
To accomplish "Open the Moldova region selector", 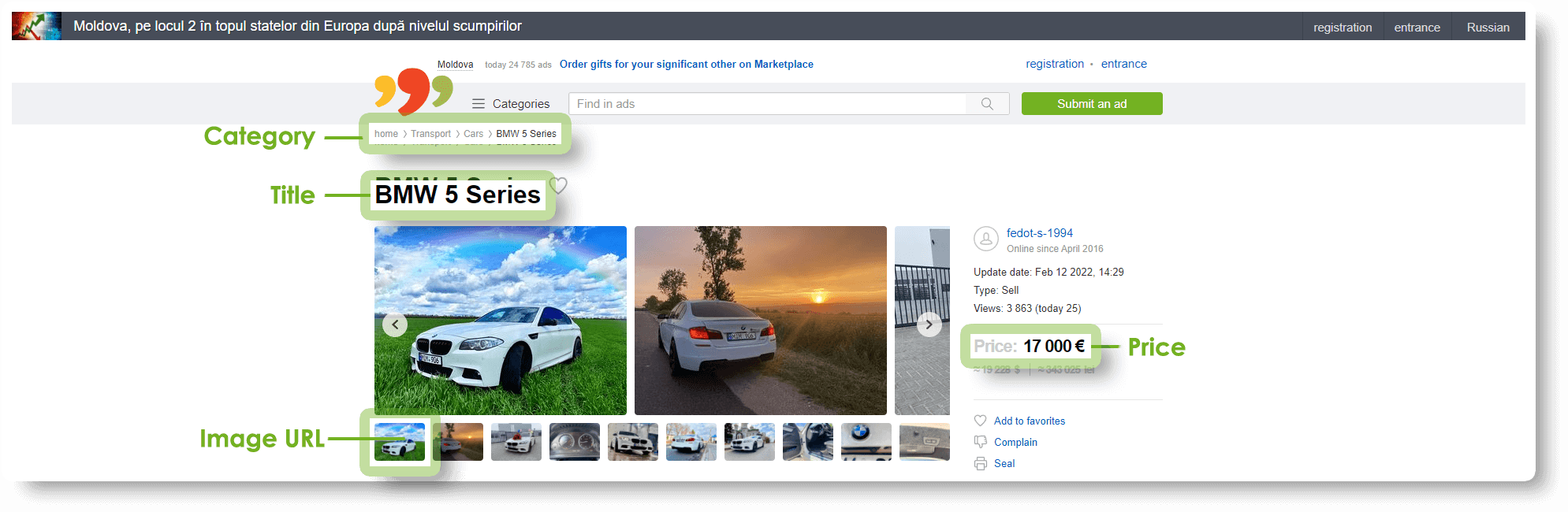I will tap(455, 65).
